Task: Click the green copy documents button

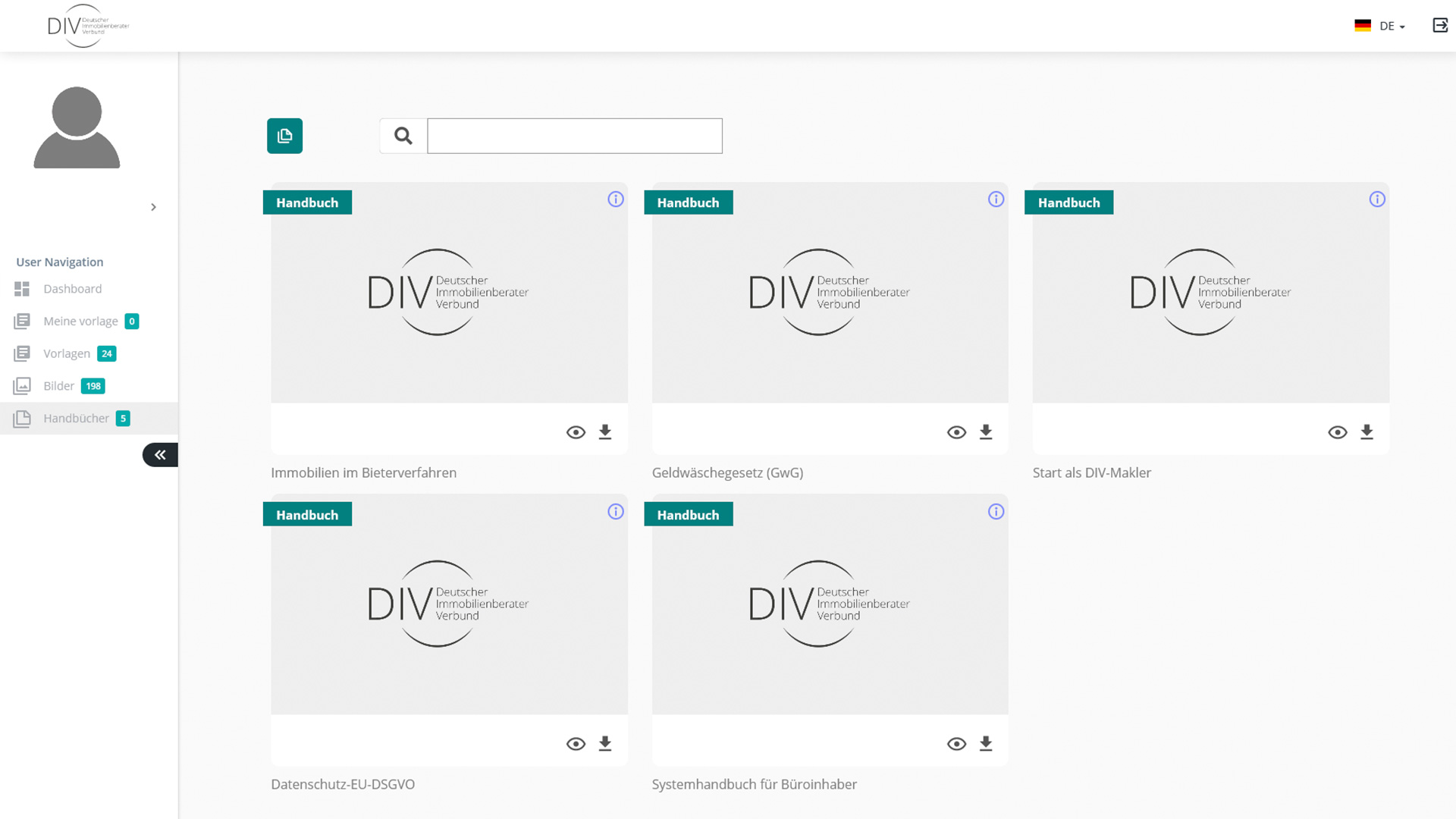Action: click(x=284, y=136)
